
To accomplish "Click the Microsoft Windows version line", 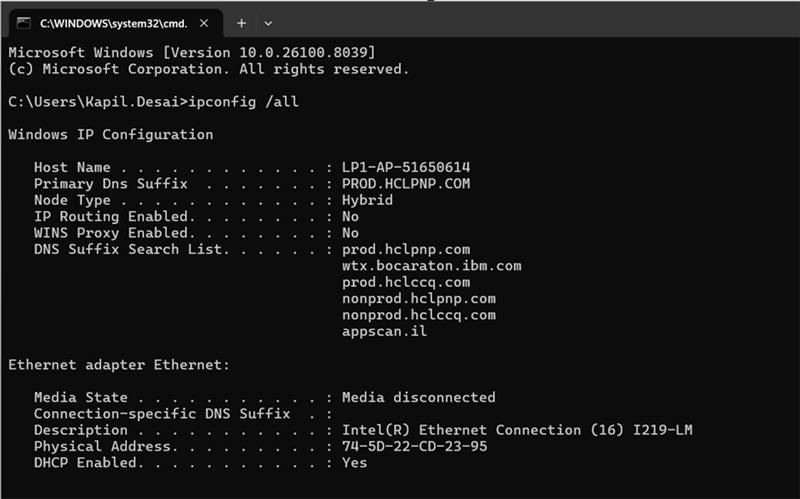I will [x=191, y=52].
